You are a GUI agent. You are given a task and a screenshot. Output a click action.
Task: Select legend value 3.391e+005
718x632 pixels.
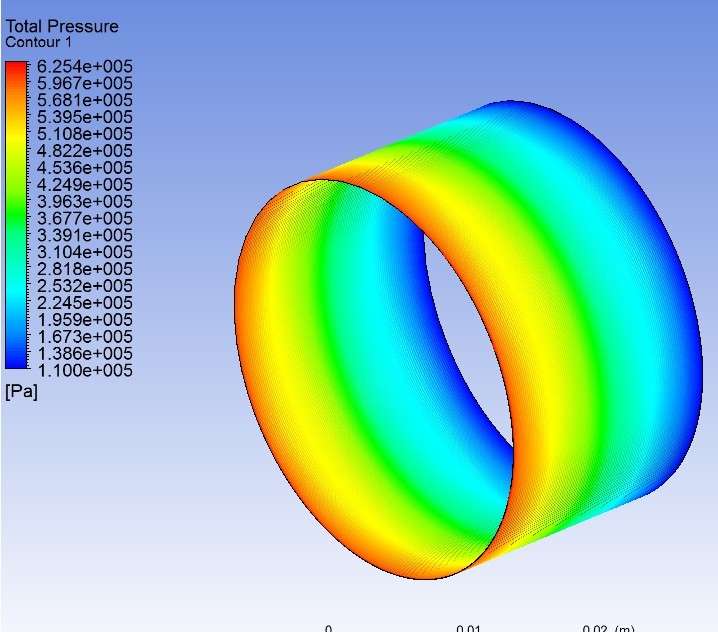click(x=85, y=235)
